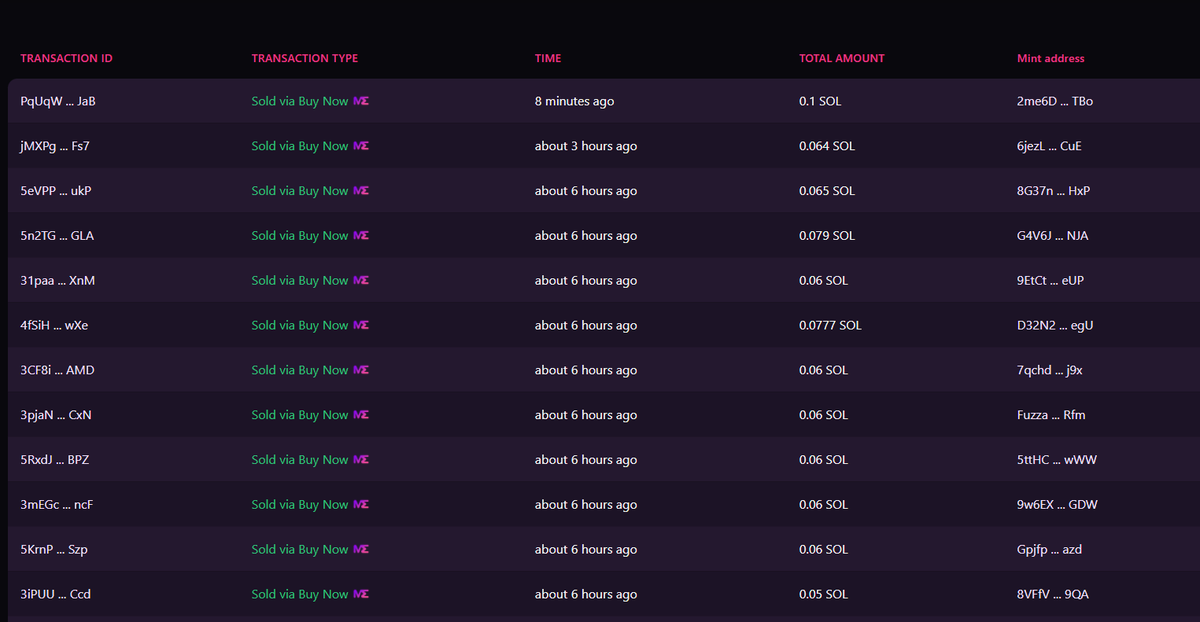Open transaction PqUqW ... JaB
This screenshot has height=622, width=1200.
[58, 102]
